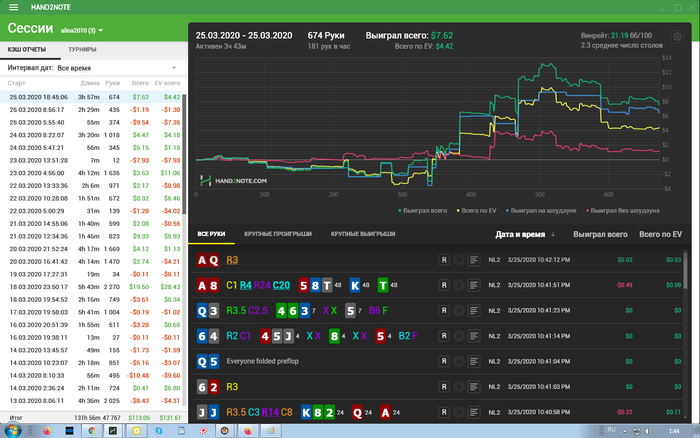This screenshot has height=438, width=700.
Task: Open replayer for the 64 hand
Action: click(444, 336)
